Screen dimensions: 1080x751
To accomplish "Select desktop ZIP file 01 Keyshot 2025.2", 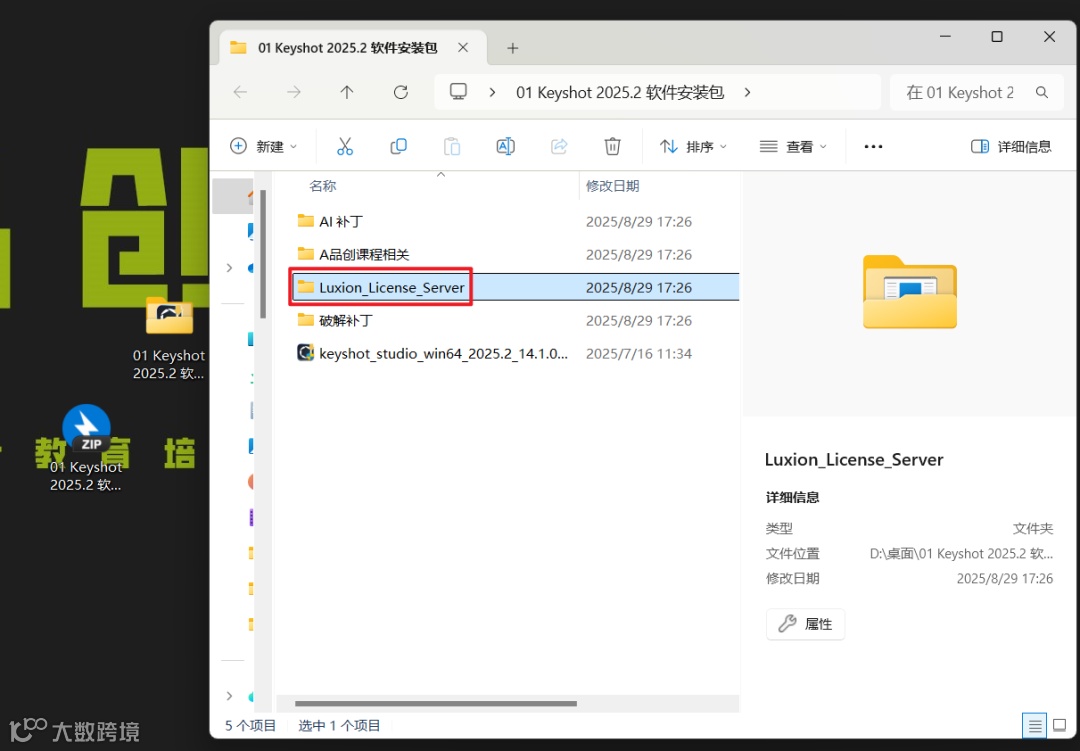I will [x=86, y=448].
